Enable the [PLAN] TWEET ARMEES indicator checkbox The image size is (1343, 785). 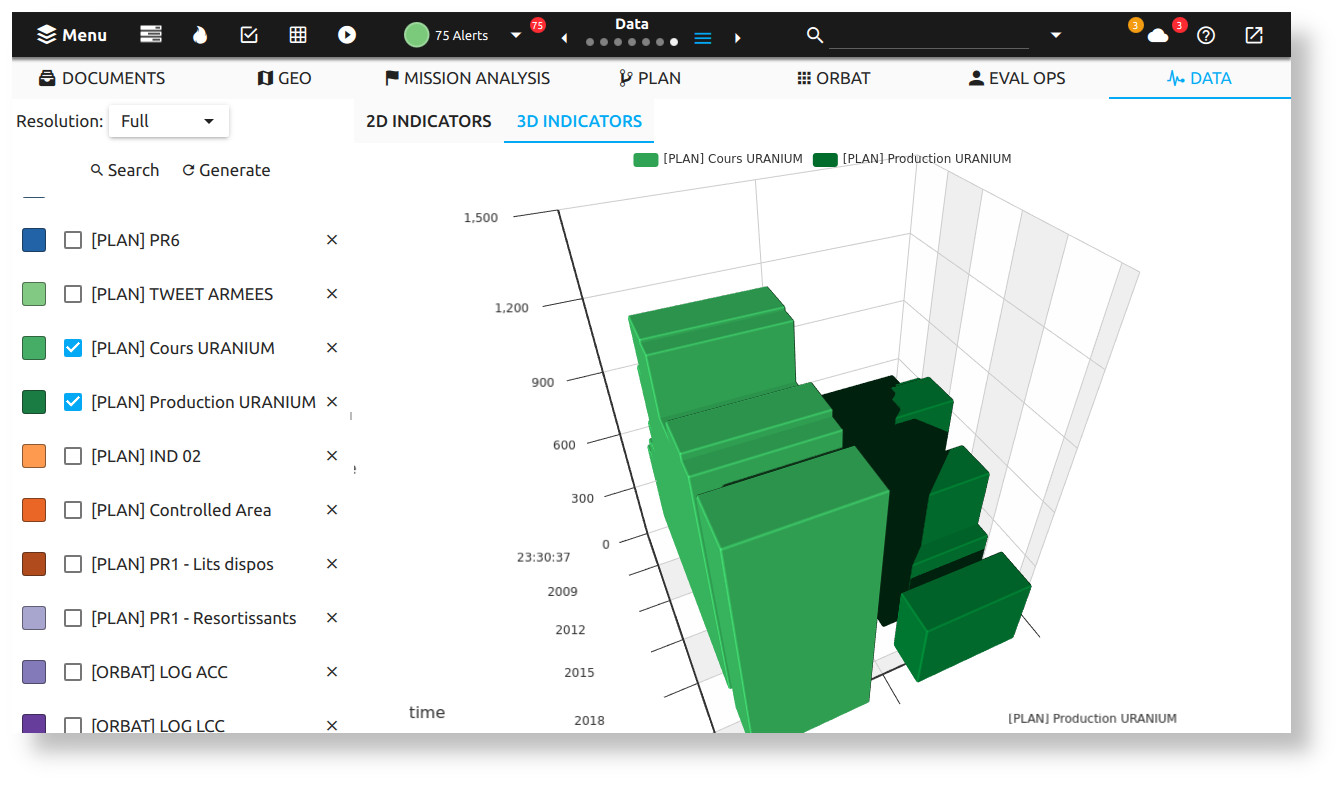[x=72, y=293]
